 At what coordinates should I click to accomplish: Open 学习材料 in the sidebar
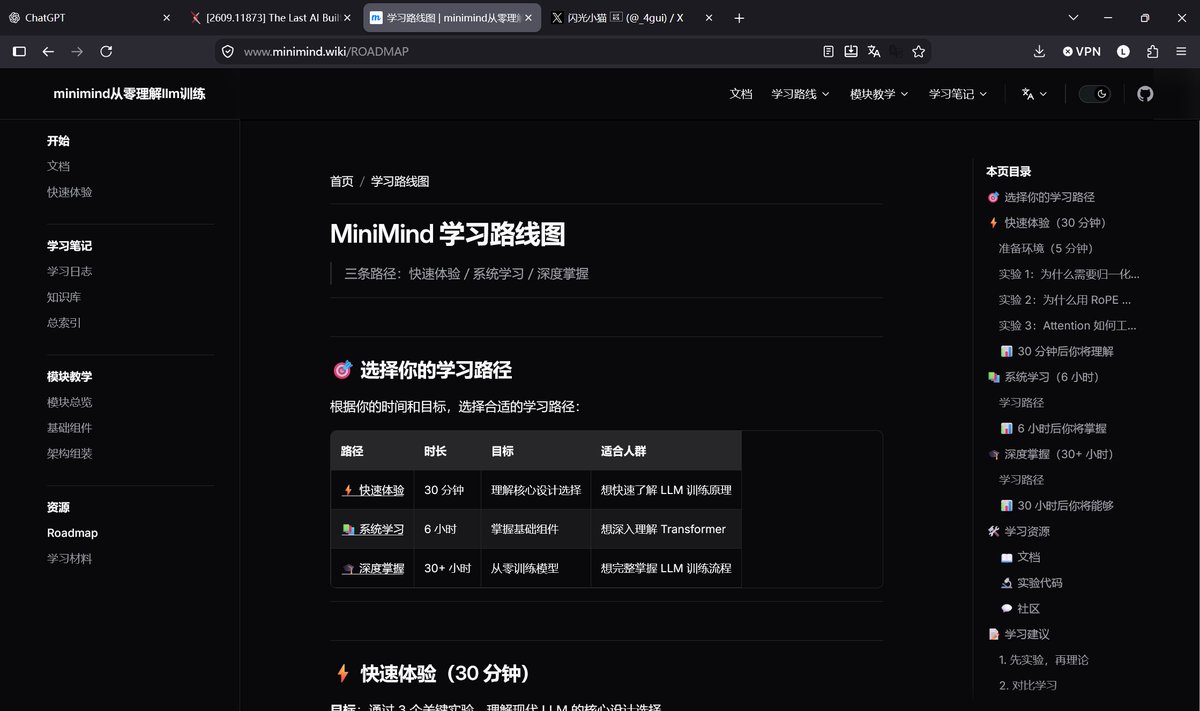[x=69, y=559]
